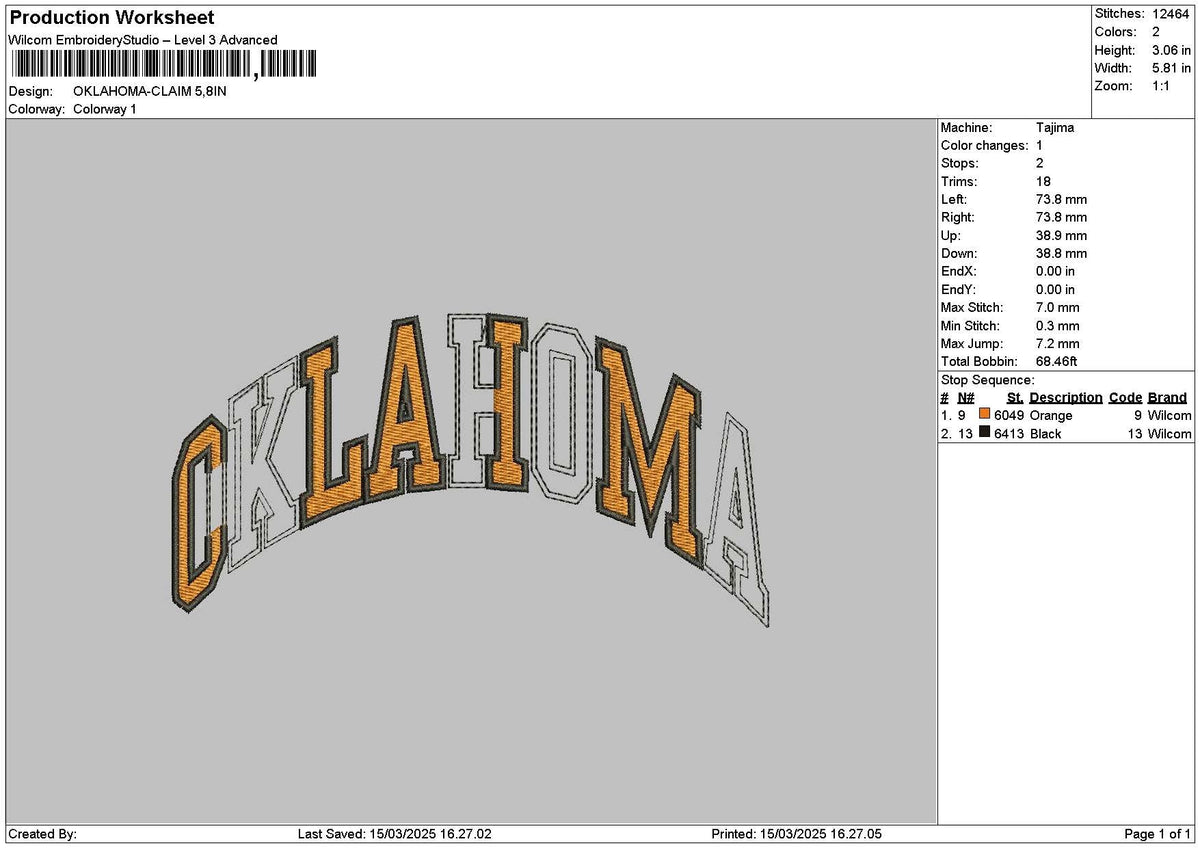Select stitch count 6049 in Orange row
The image size is (1200, 848).
1009,416
